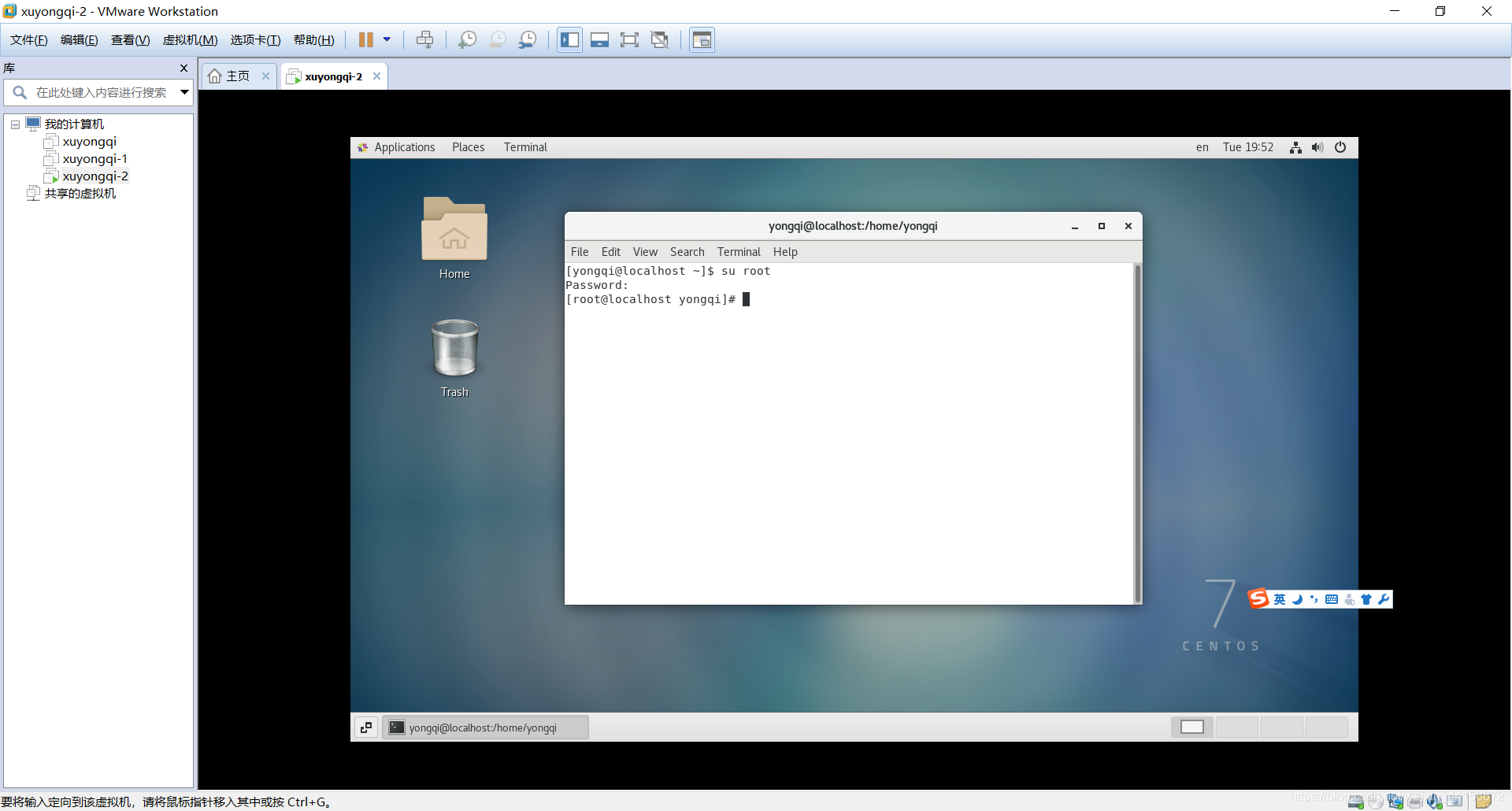The image size is (1512, 811).
Task: Collapse the 我的计算机 tree node
Action: (x=15, y=124)
